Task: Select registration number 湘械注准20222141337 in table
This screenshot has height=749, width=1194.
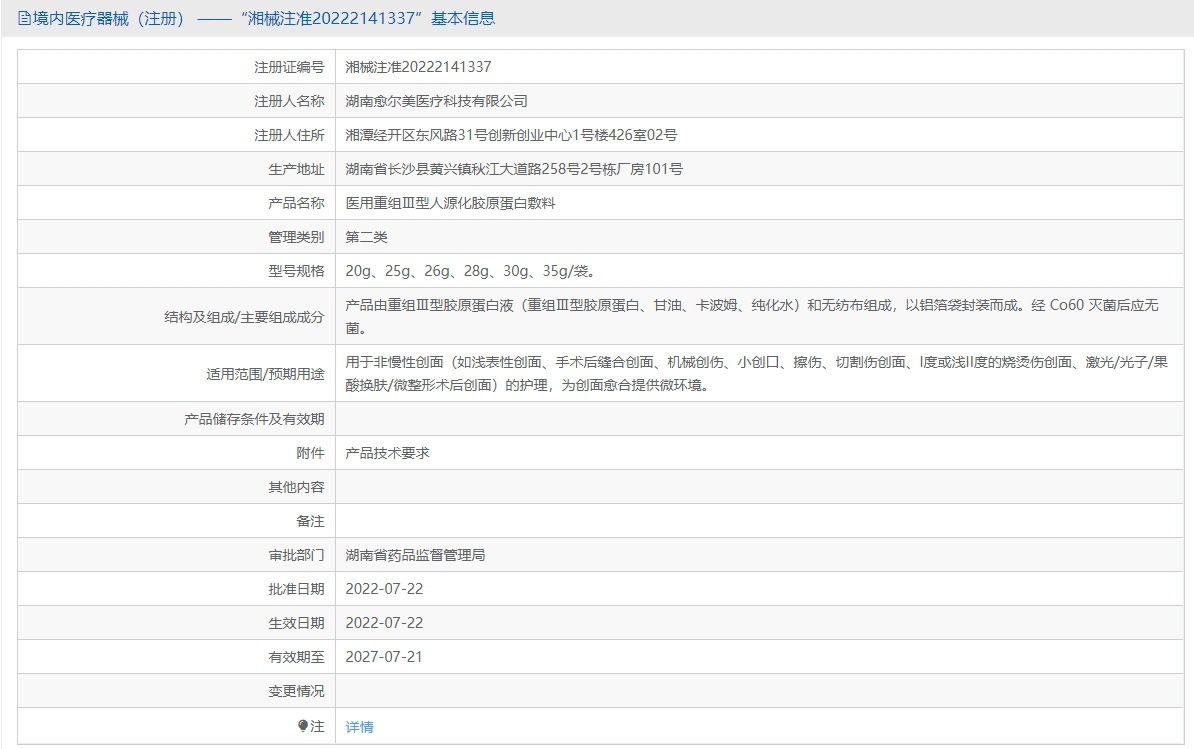Action: tap(418, 67)
